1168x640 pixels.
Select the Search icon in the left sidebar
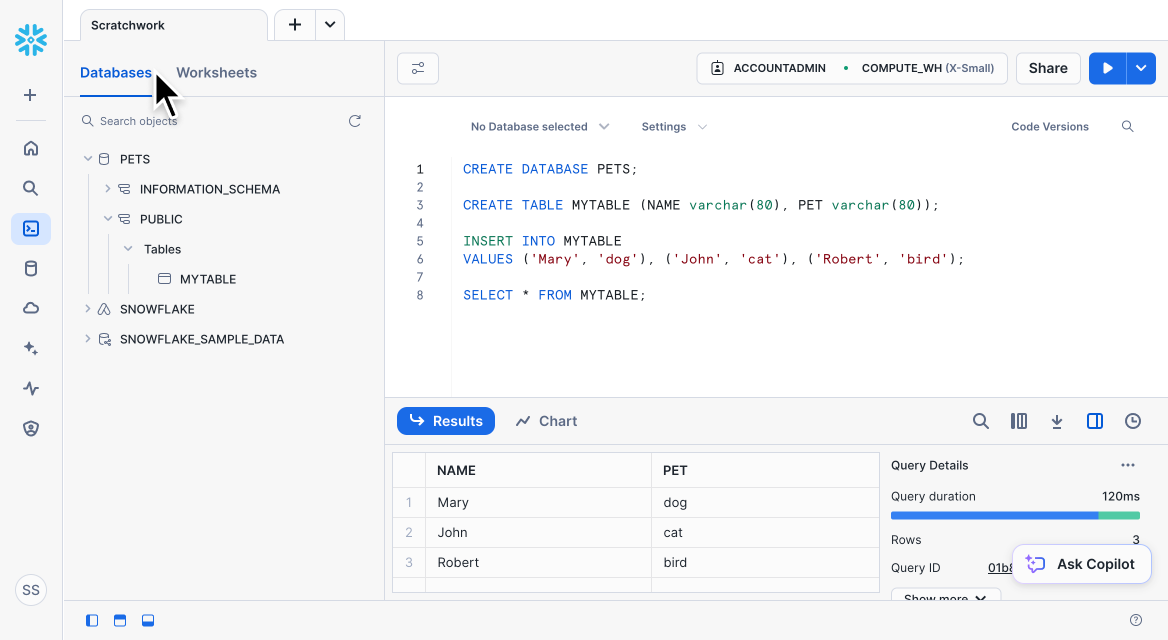pos(30,187)
